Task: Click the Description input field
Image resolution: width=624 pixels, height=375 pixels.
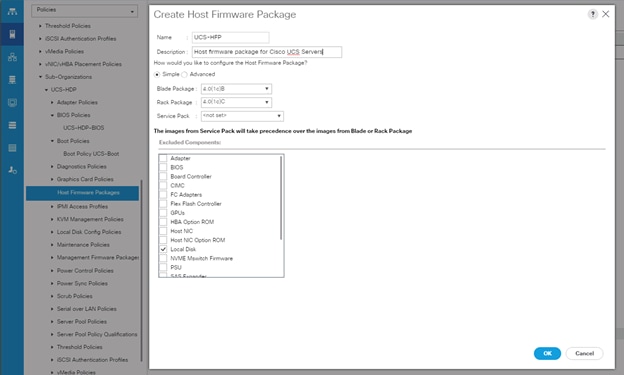Action: pyautogui.click(x=267, y=52)
